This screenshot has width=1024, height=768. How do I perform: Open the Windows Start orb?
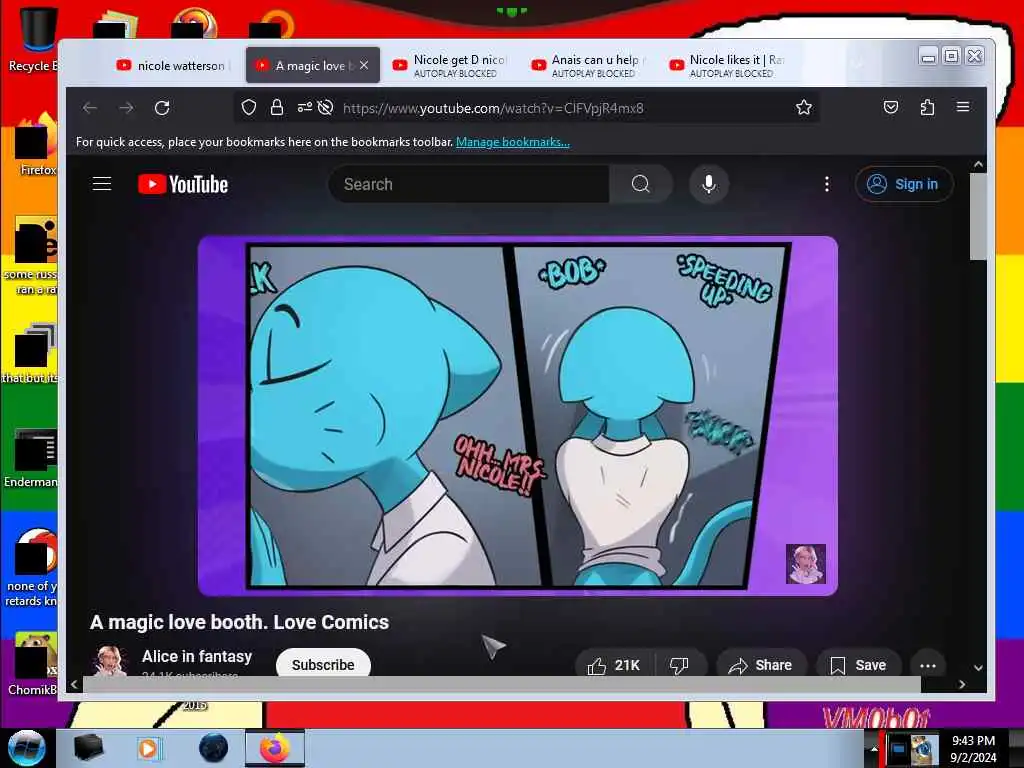tap(26, 748)
